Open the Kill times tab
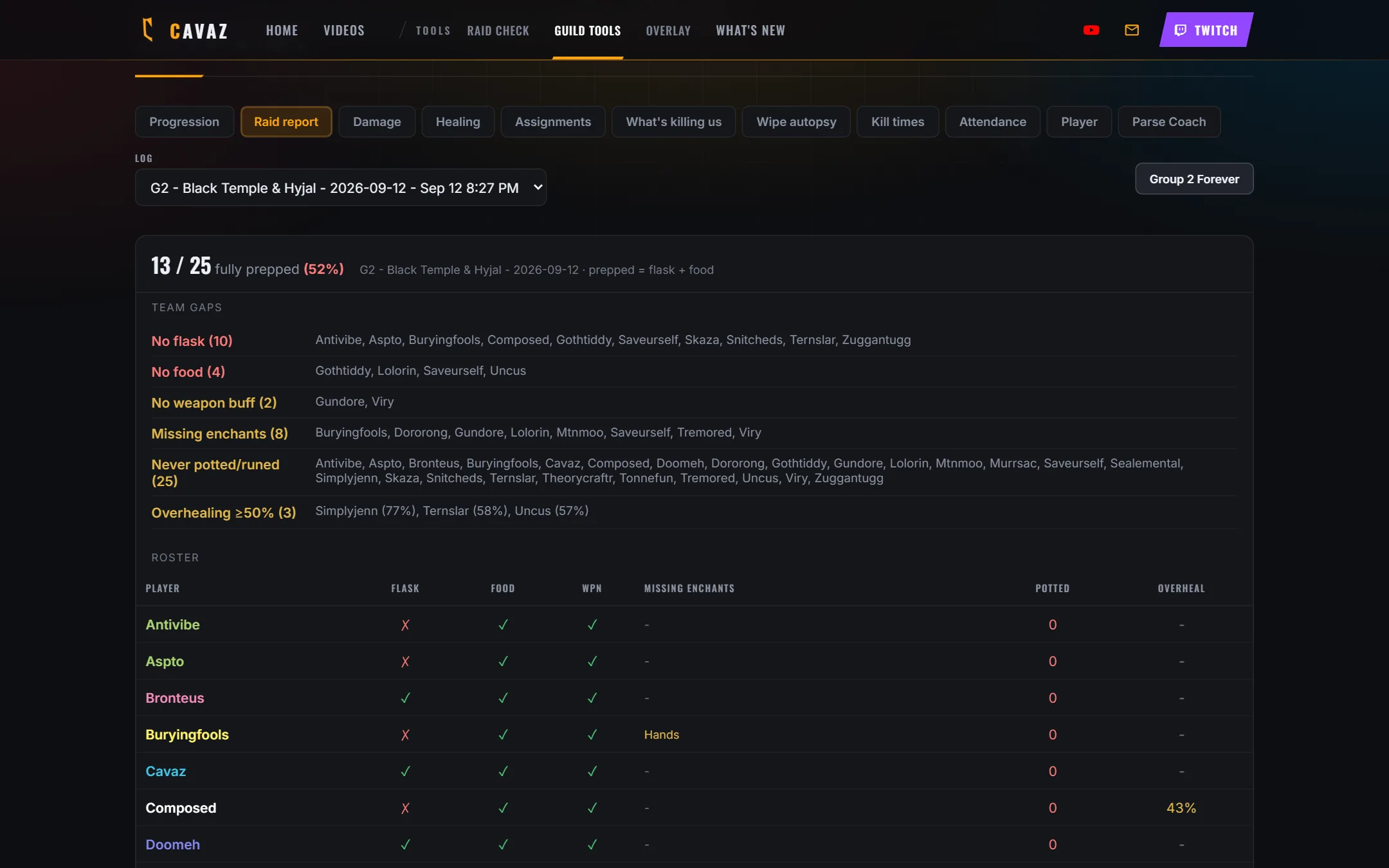The height and width of the screenshot is (868, 1389). (898, 122)
